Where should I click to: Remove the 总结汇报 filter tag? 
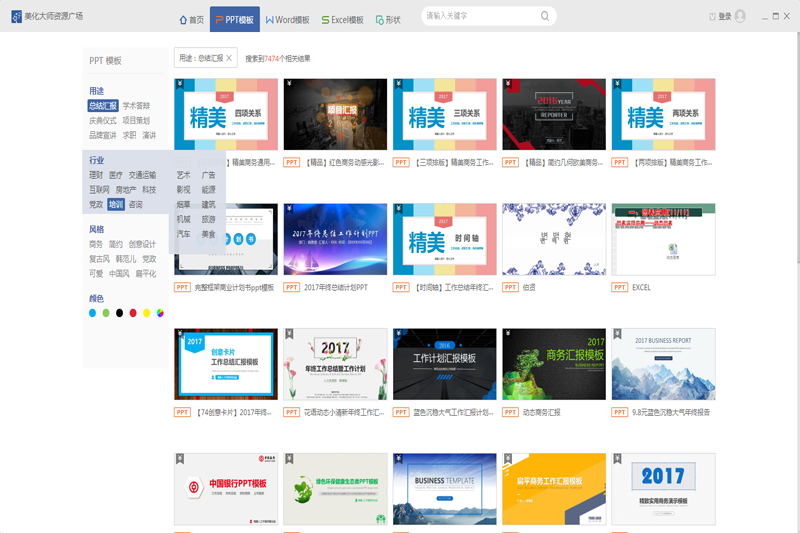tap(229, 58)
